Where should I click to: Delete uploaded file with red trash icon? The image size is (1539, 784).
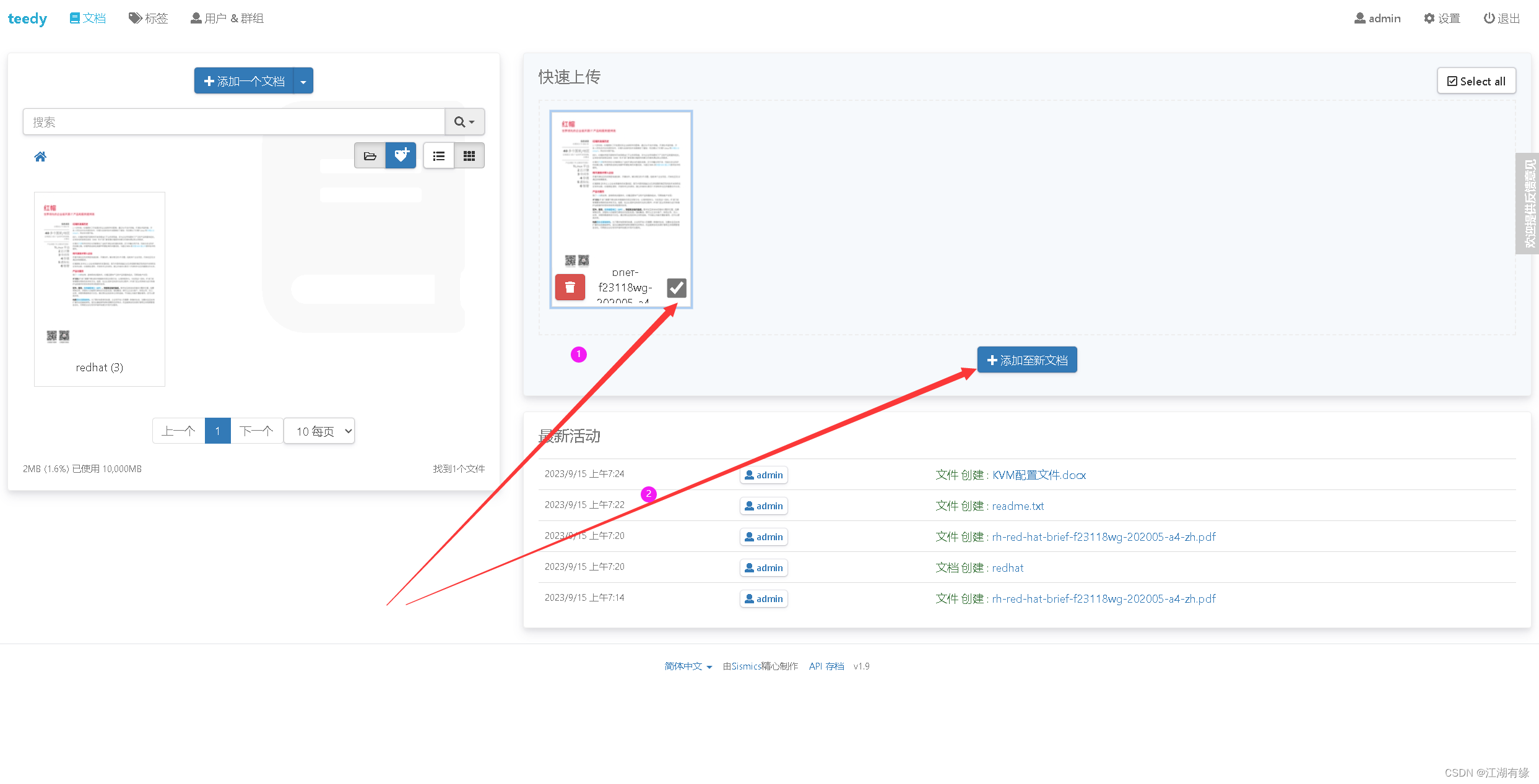pos(570,288)
